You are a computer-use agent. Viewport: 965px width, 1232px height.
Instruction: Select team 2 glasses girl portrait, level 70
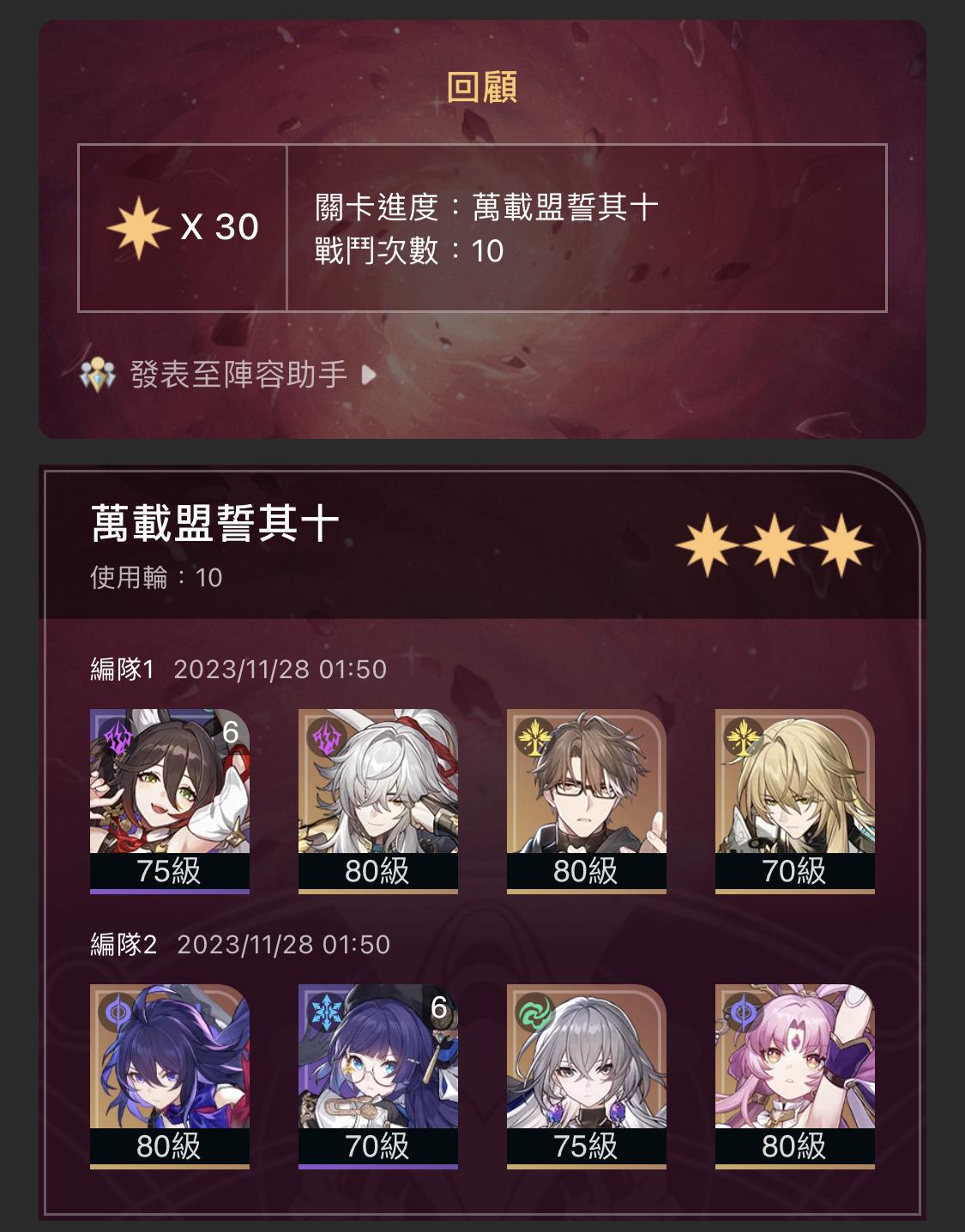tap(378, 1076)
